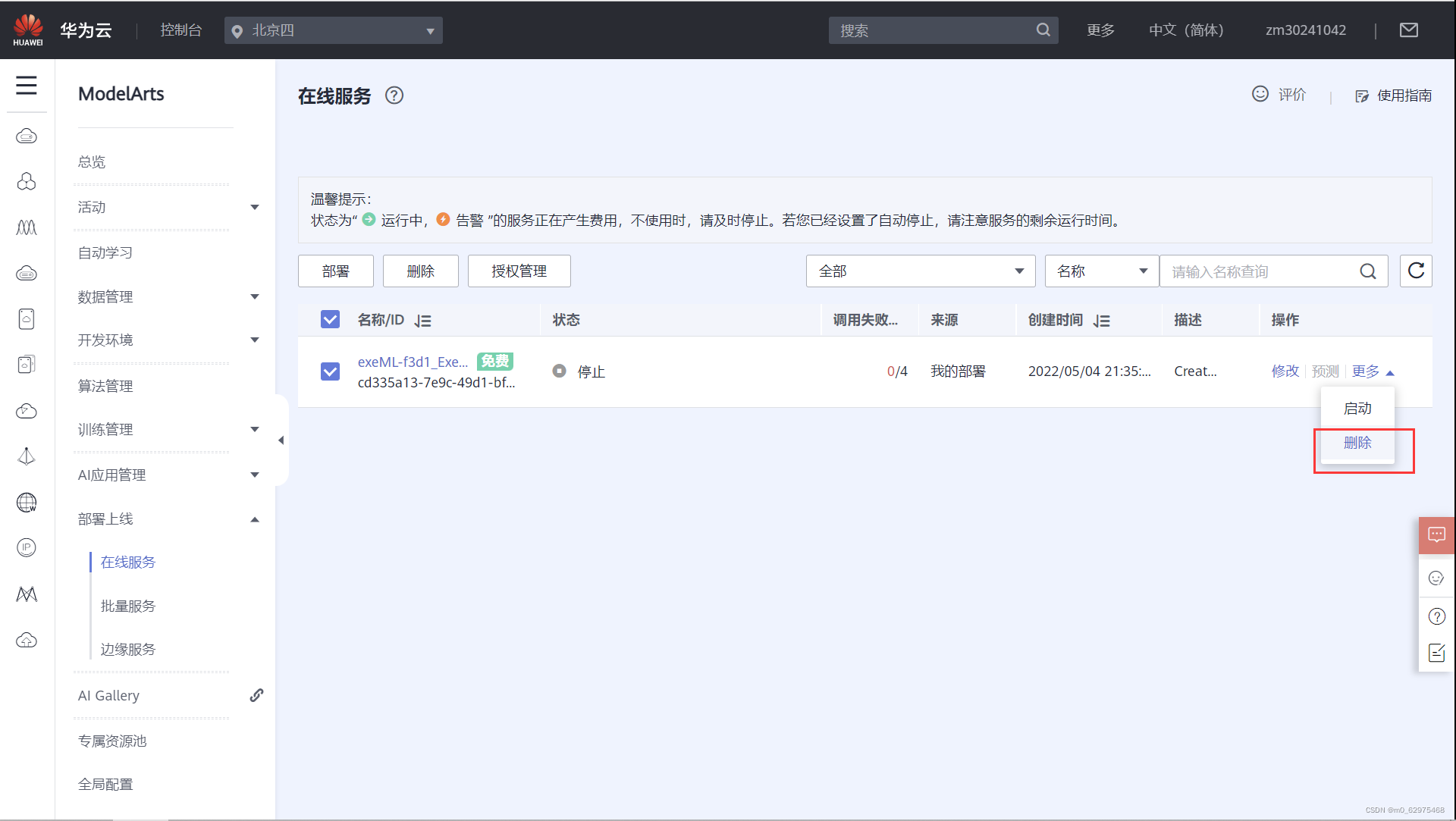Click the search magnifier in the top bar

click(1043, 30)
